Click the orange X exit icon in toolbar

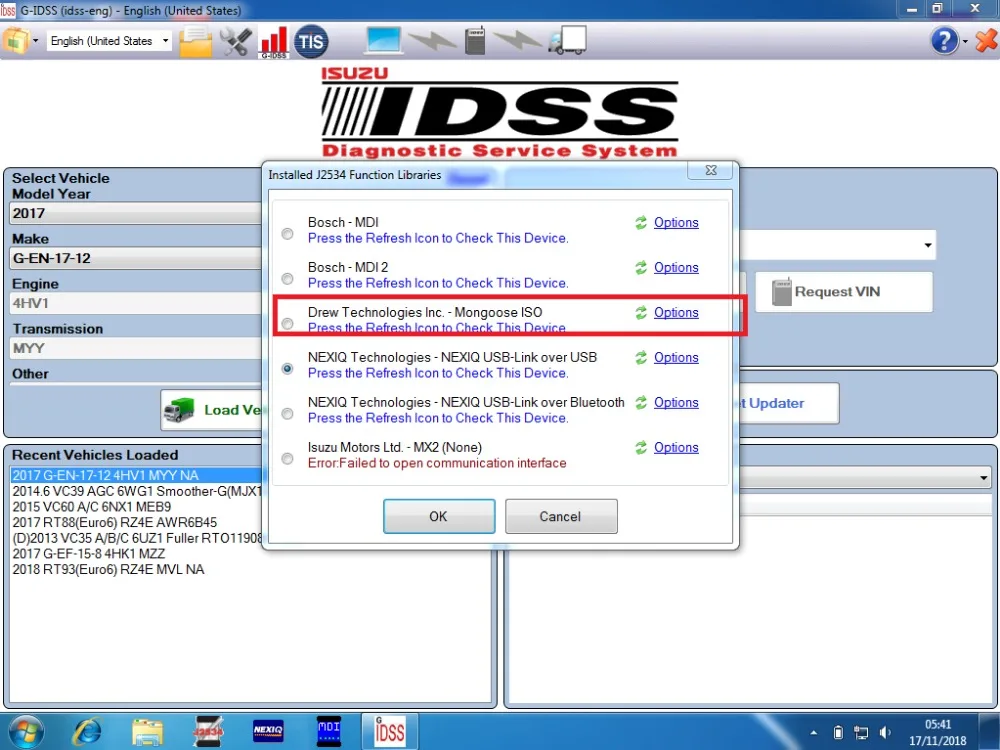pyautogui.click(x=986, y=41)
